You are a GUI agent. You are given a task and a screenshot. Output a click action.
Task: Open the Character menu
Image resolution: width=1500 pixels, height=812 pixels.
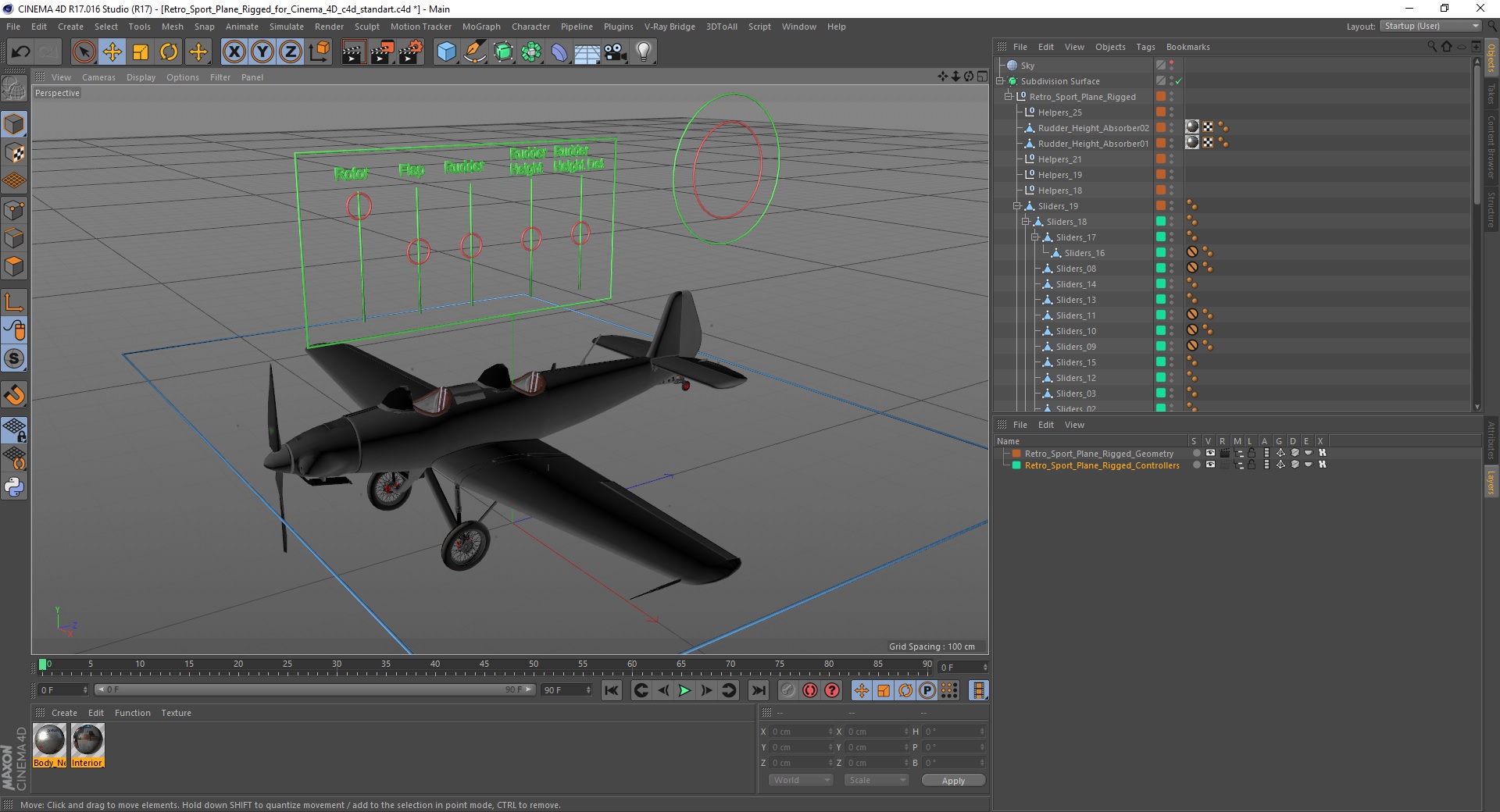(x=530, y=27)
